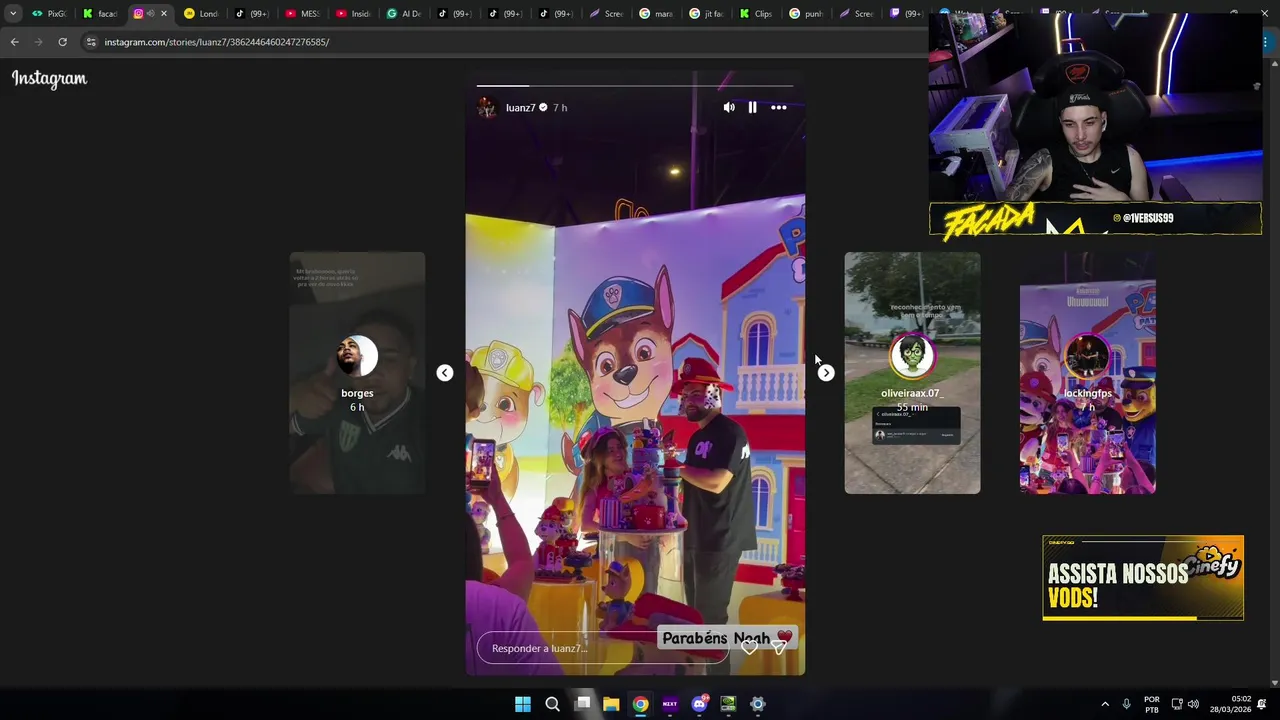1280x720 pixels.
Task: Switch to the mara Google tab
Action: (x=657, y=14)
